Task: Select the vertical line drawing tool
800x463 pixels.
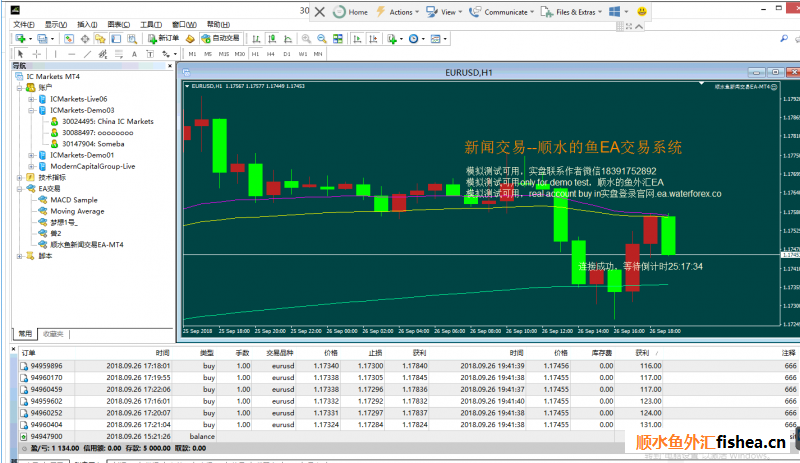Action: pos(58,53)
